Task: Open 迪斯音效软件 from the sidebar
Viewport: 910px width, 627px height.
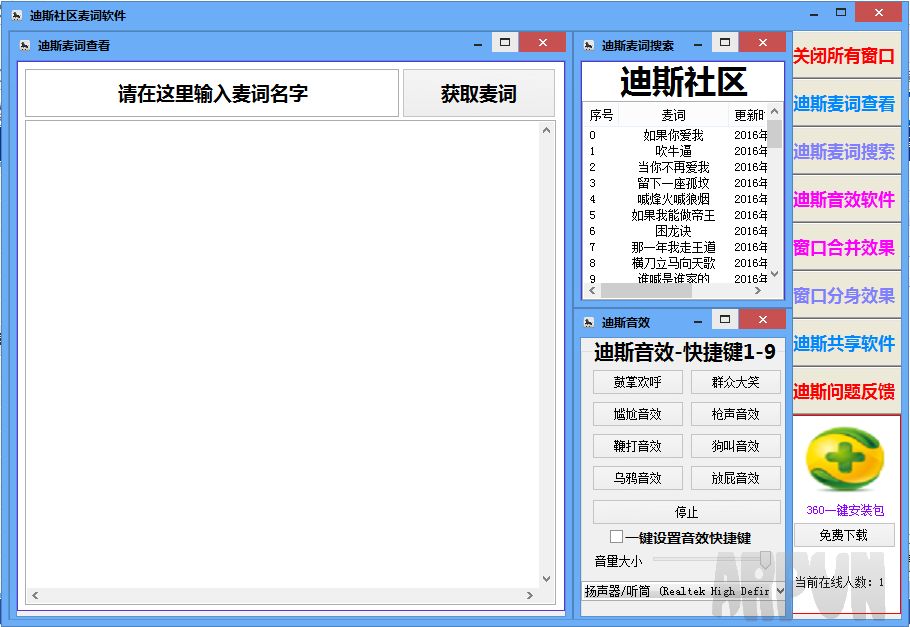Action: [846, 200]
